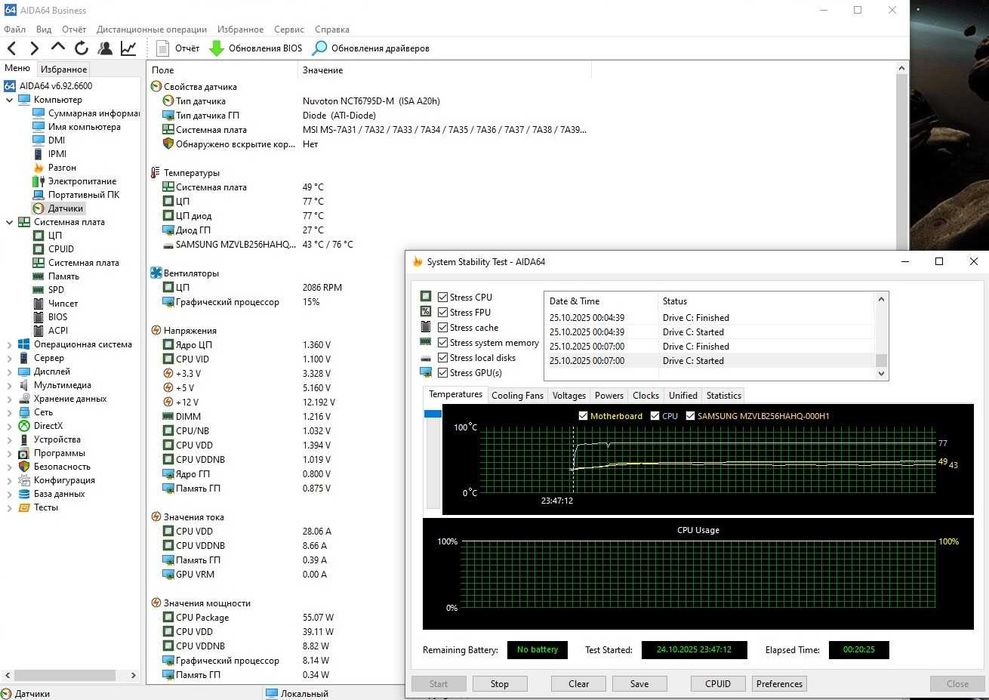Viewport: 989px width, 700px height.
Task: Toggle Stress CPU checkbox
Action: coord(443,297)
